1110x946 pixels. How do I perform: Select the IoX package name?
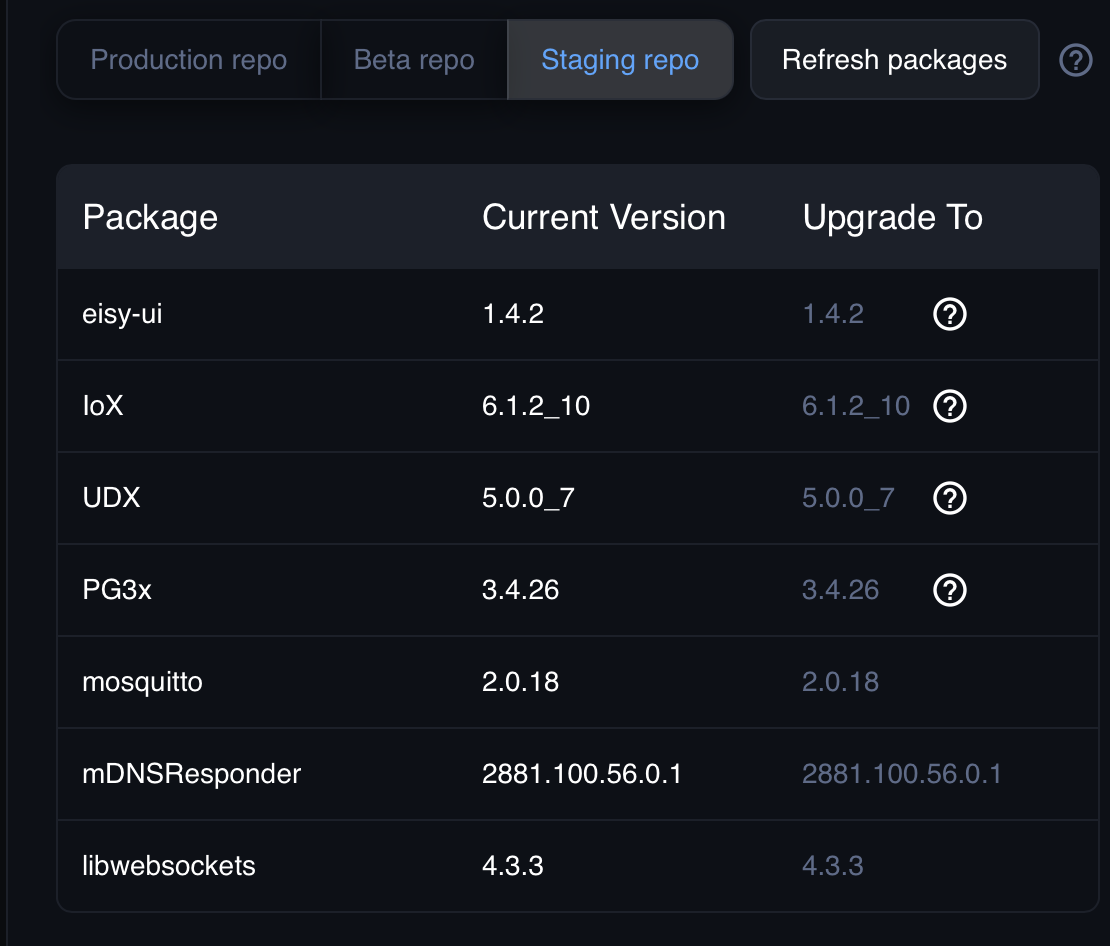tap(103, 406)
